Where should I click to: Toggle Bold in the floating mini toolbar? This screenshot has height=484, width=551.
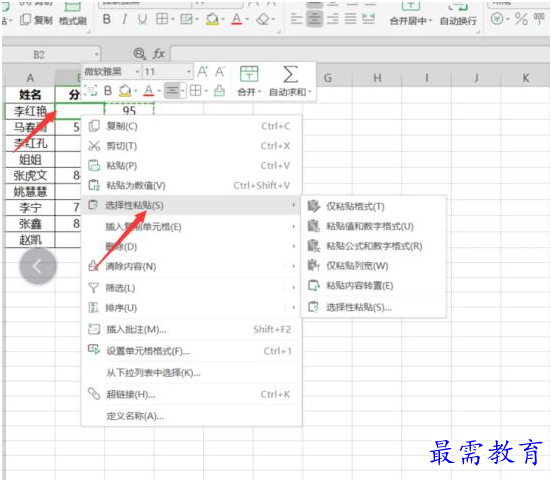coord(108,91)
